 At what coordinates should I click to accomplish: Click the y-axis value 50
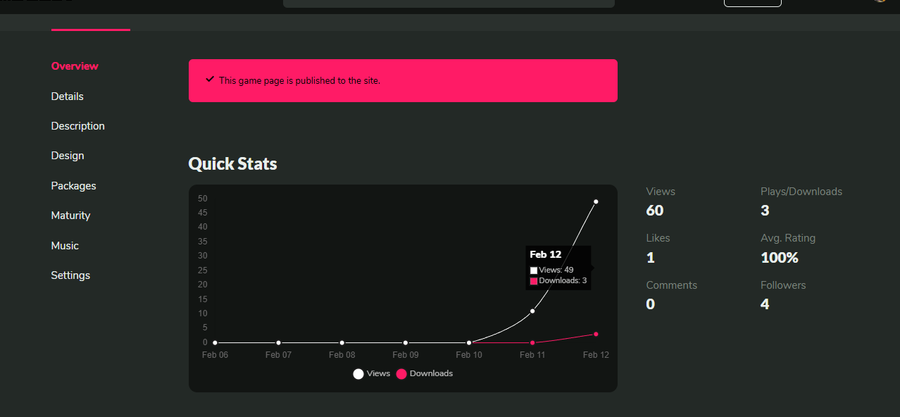202,198
